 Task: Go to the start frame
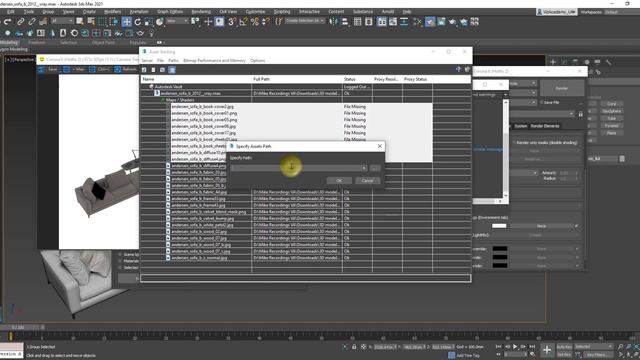coord(498,347)
